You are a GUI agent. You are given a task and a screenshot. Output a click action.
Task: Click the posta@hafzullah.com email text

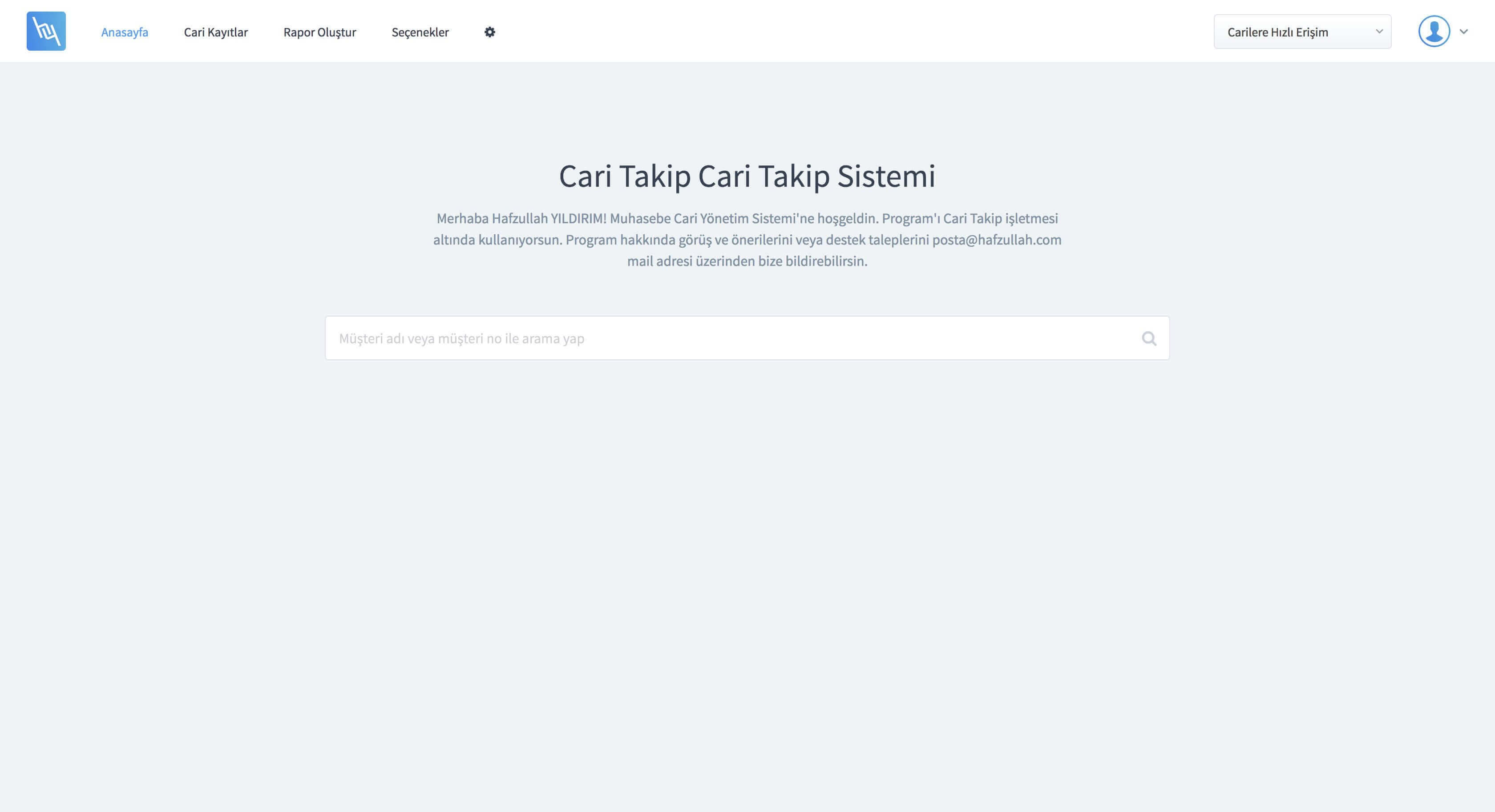coord(997,240)
